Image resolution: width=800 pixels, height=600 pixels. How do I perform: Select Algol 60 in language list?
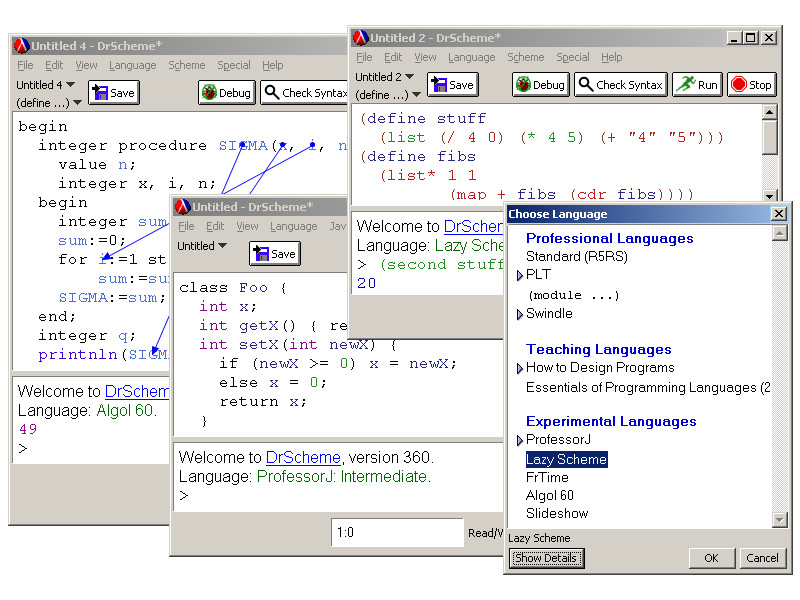tap(550, 495)
